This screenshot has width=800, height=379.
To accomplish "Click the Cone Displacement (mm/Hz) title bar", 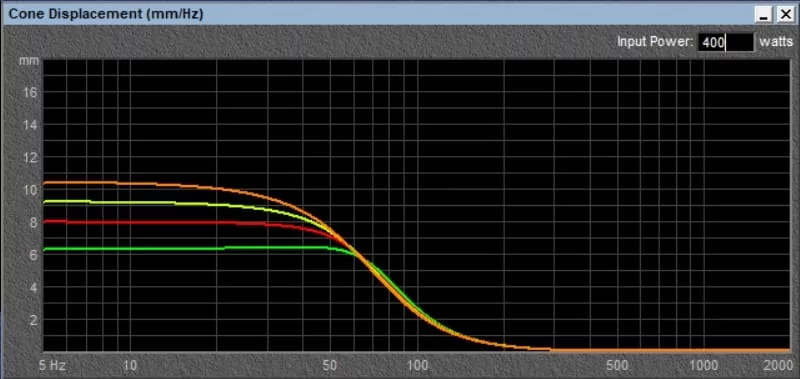I will [x=378, y=14].
